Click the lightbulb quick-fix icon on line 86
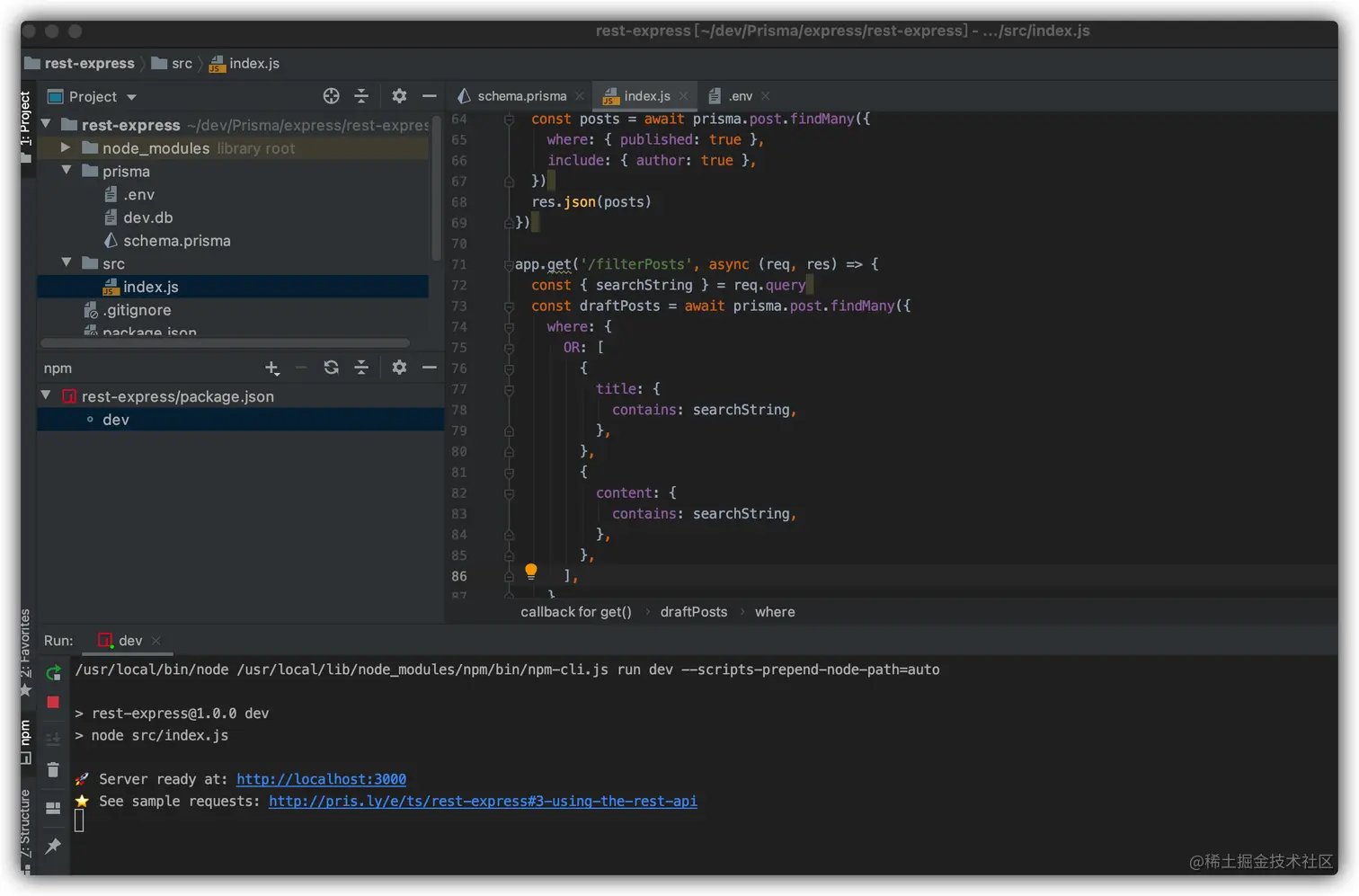Screen dimensions: 1359x896 point(531,572)
